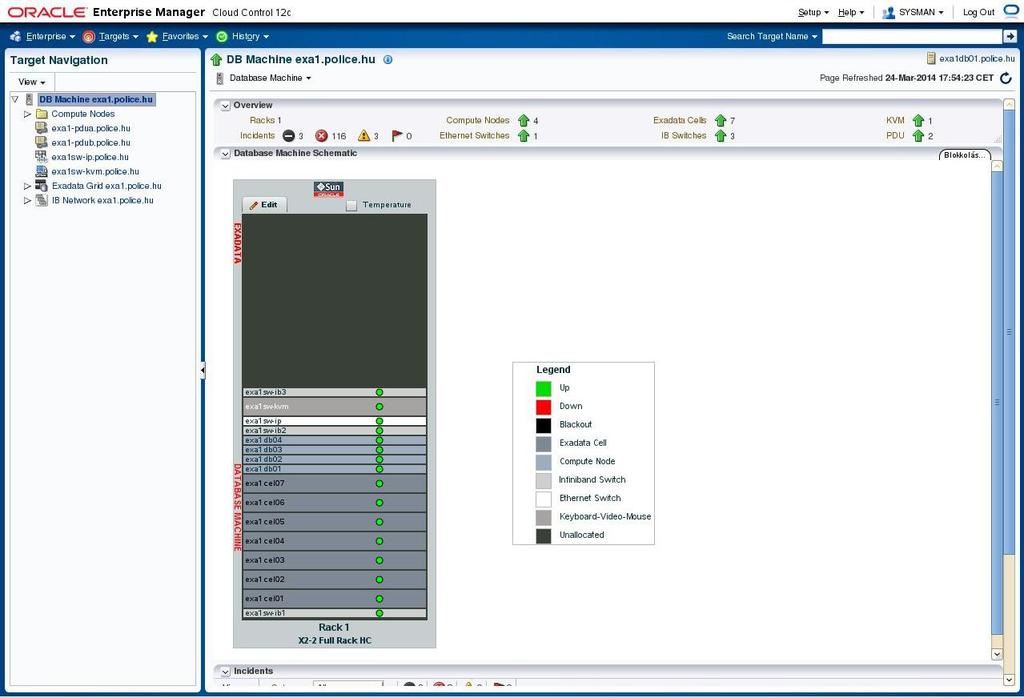This screenshot has width=1024, height=698.
Task: Open the Help menu
Action: coord(851,12)
